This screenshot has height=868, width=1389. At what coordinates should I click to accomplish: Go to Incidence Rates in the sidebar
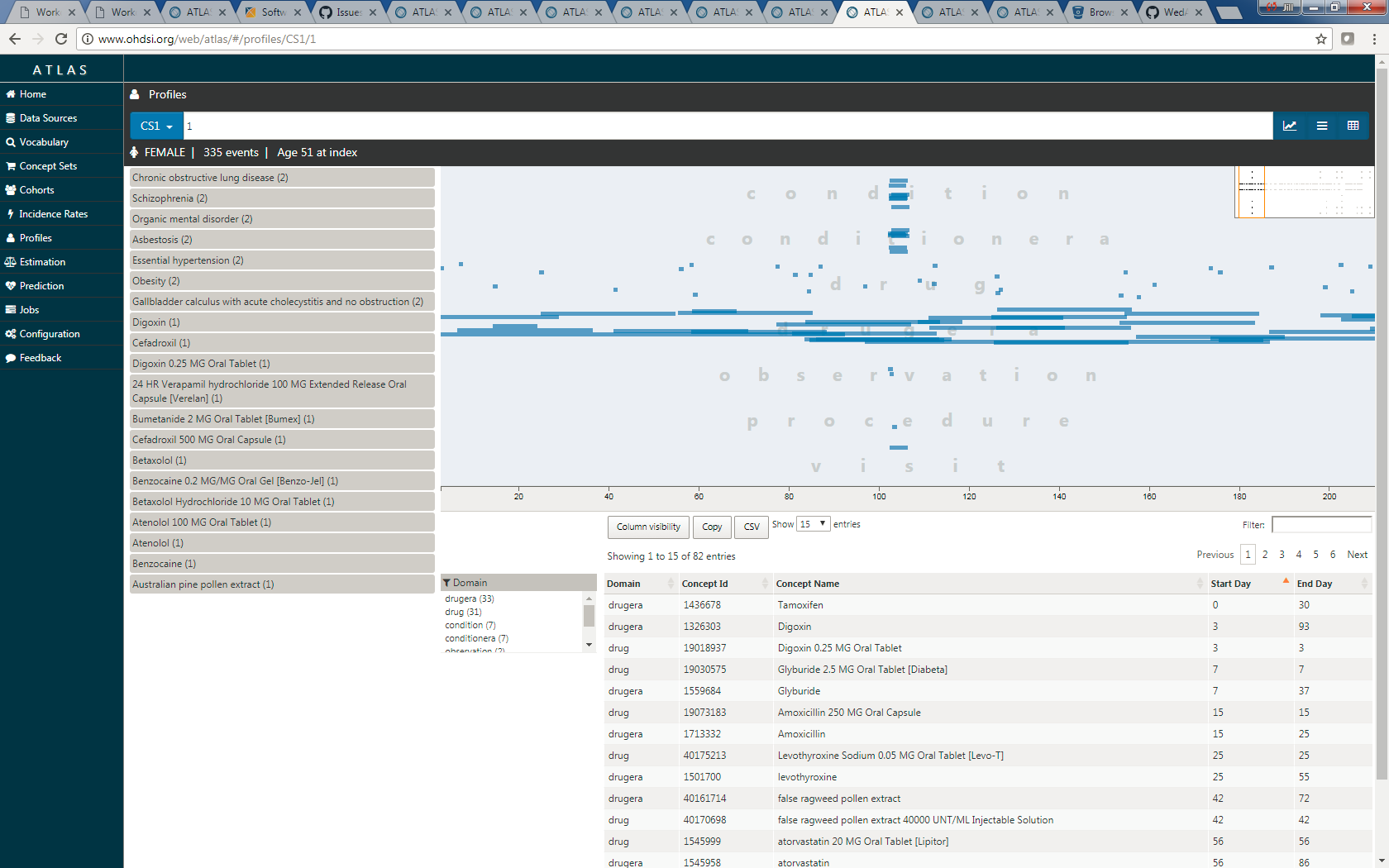[53, 214]
